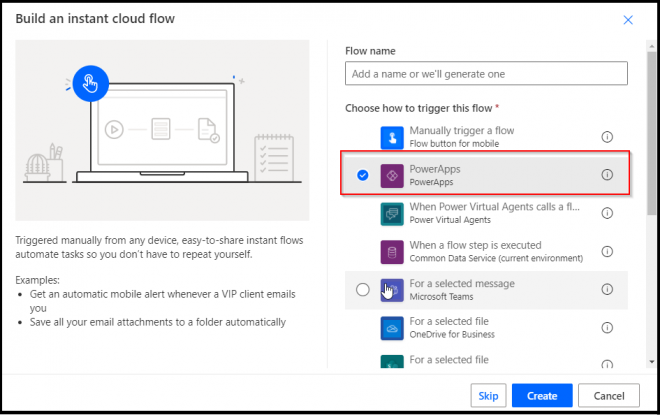
Task: Click the trigger list scrollbar up arrow
Action: [x=652, y=46]
